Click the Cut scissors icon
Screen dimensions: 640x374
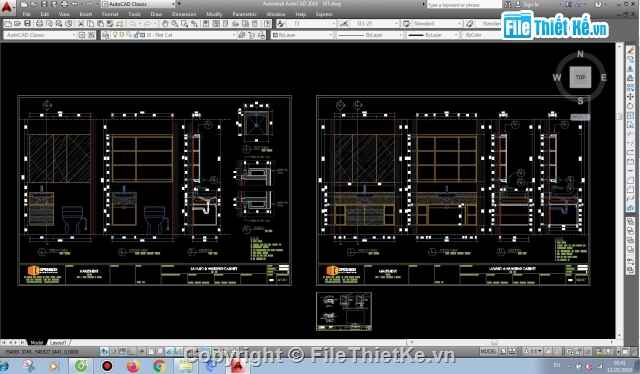click(81, 24)
